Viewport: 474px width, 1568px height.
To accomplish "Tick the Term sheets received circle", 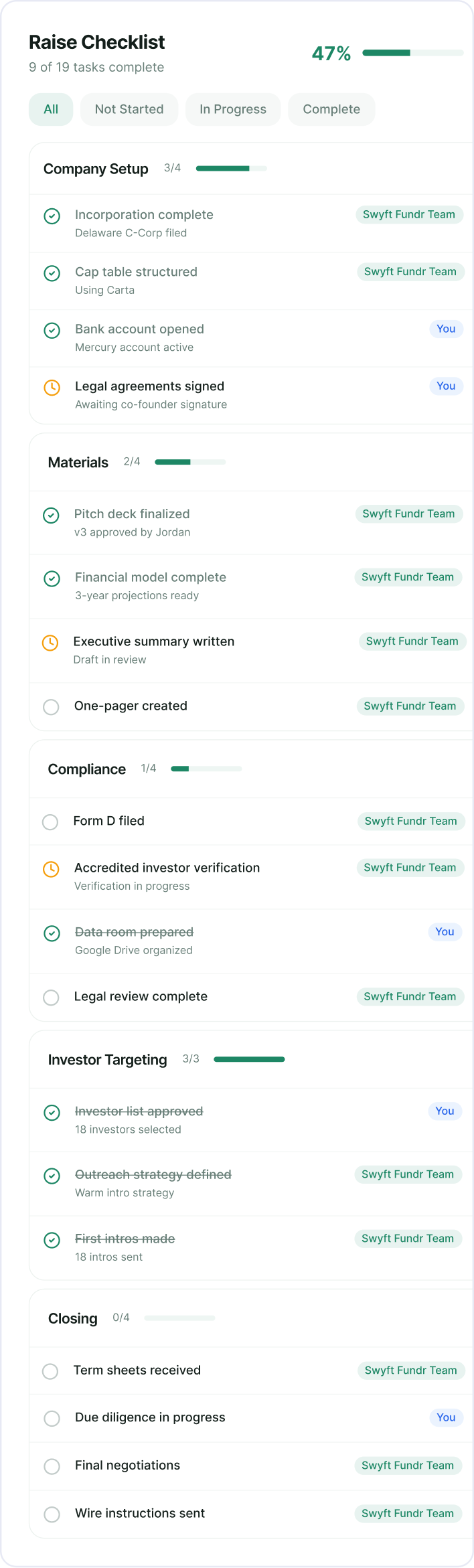I will point(50,1371).
